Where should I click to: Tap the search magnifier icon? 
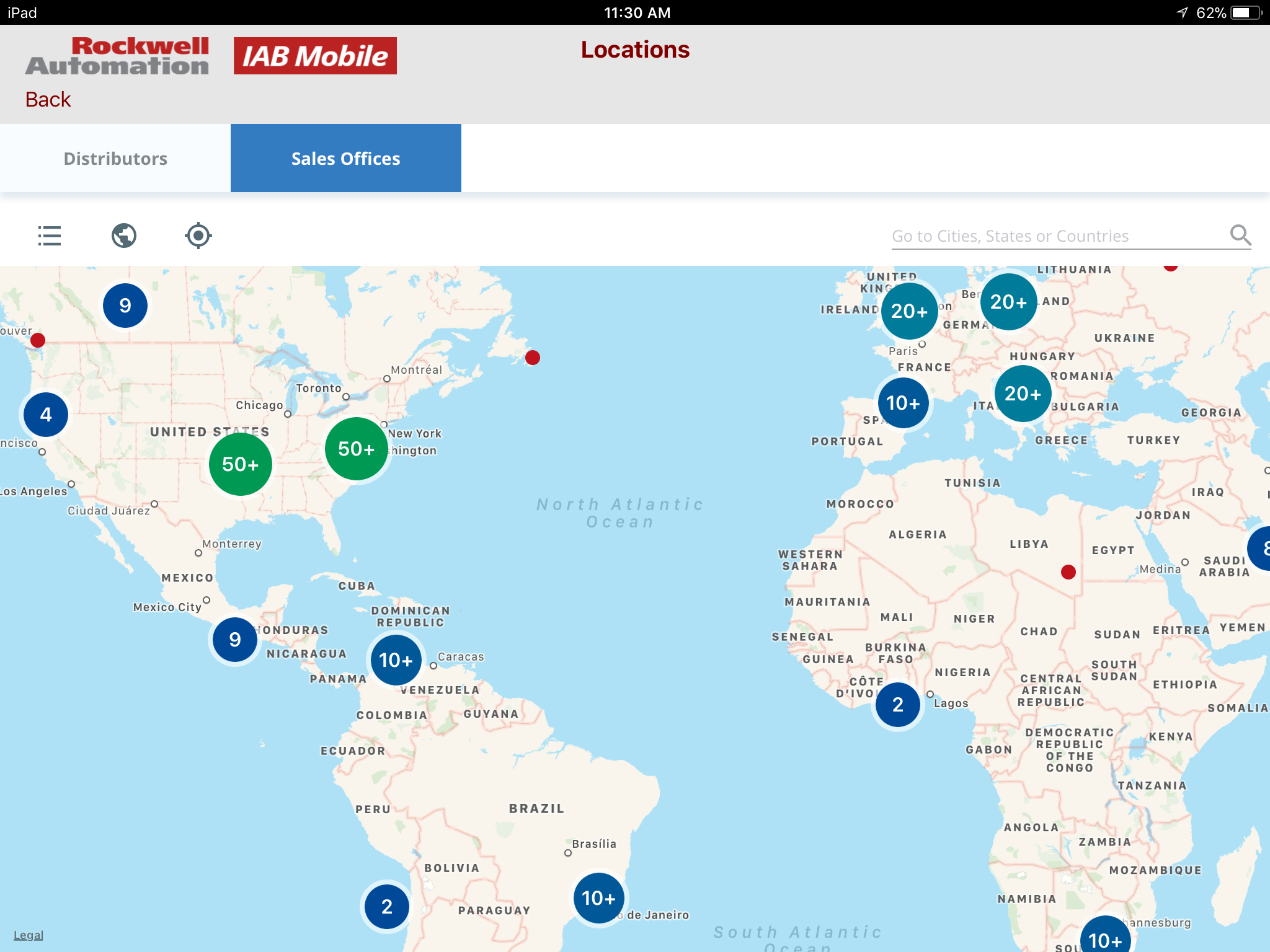[x=1240, y=236]
